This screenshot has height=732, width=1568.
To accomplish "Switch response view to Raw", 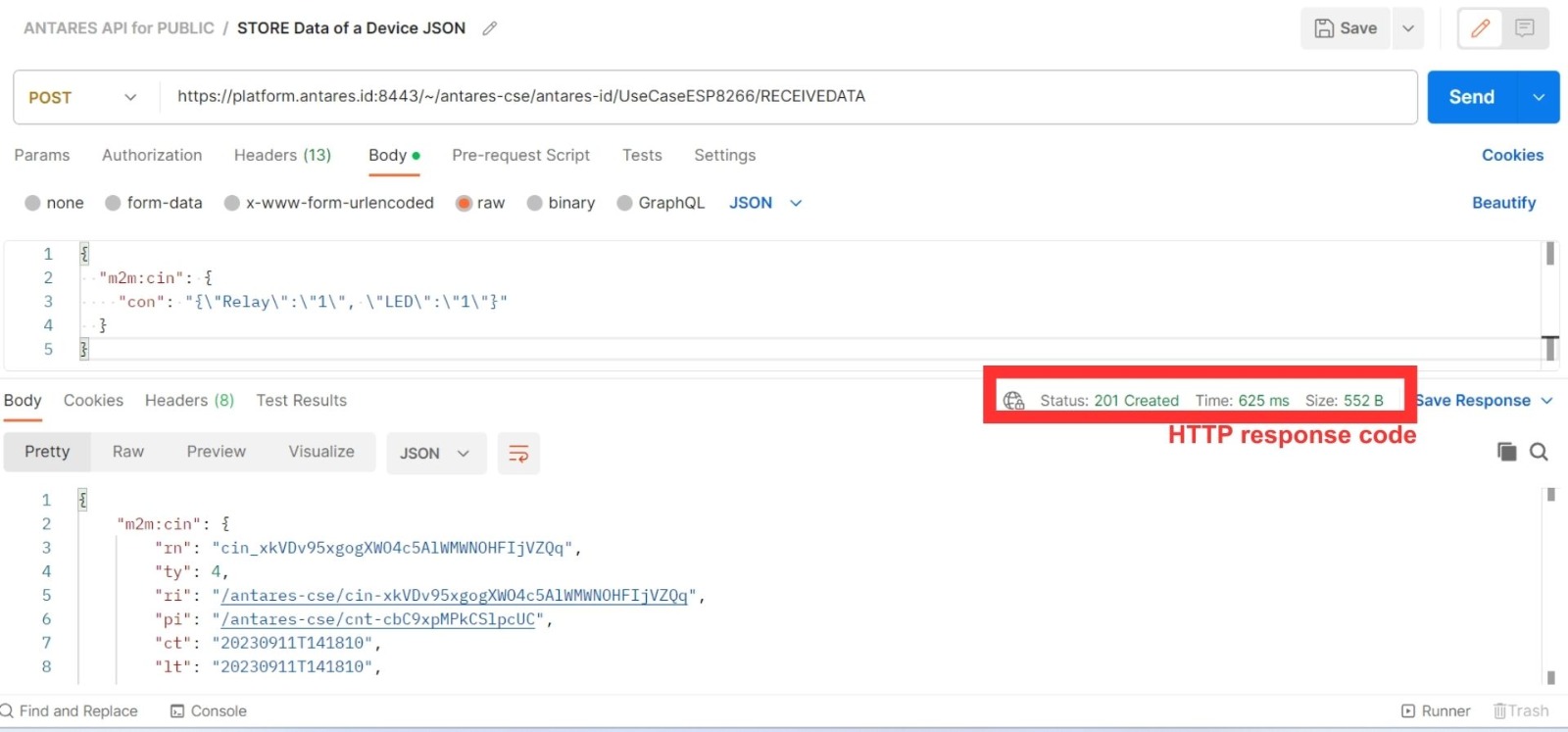I will tap(127, 452).
